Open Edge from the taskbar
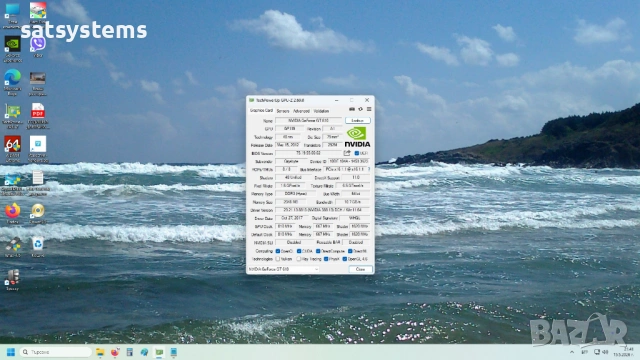Image resolution: width=640 pixels, height=360 pixels. tap(144, 352)
